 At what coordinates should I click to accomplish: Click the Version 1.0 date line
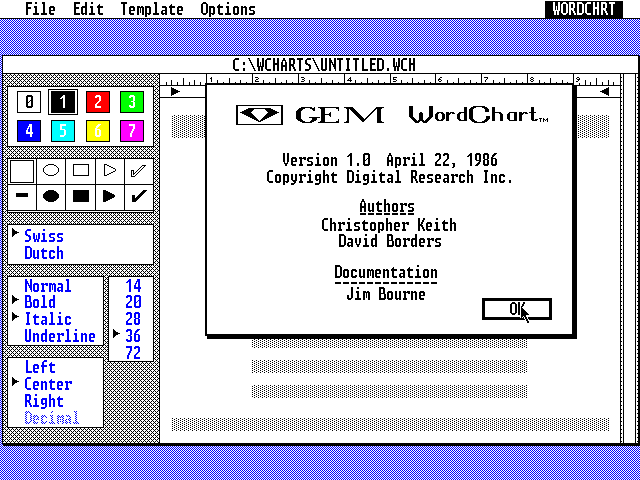coord(390,160)
